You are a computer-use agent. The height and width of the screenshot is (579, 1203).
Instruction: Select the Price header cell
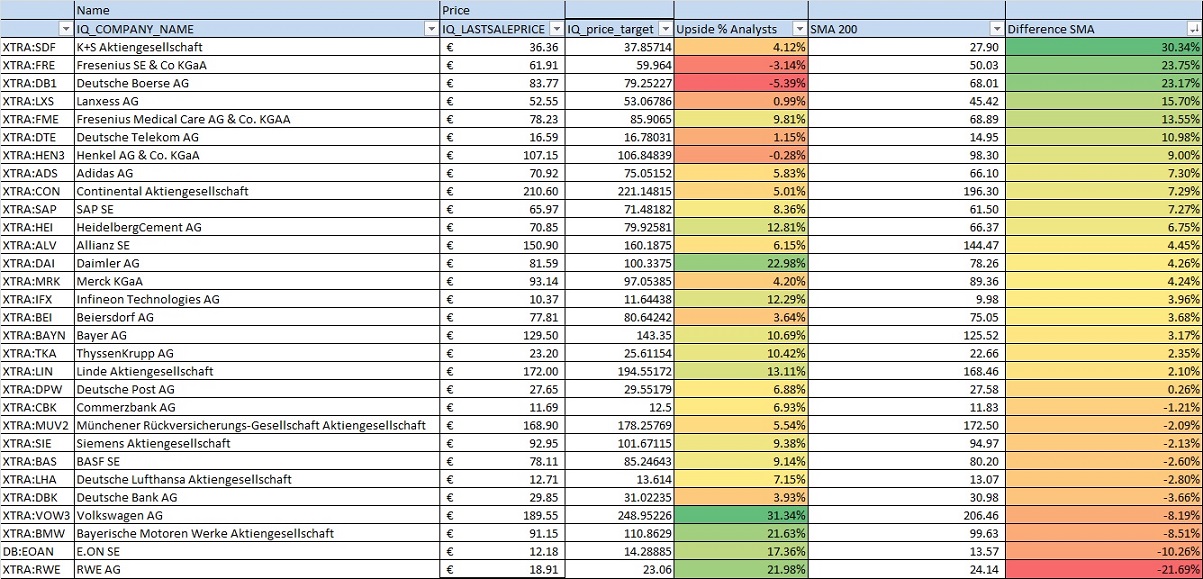pyautogui.click(x=502, y=10)
